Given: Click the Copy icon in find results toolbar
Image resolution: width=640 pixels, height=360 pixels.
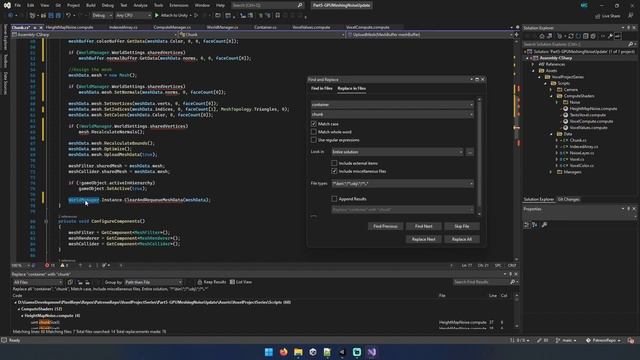Looking at the screenshot, I should 70,282.
